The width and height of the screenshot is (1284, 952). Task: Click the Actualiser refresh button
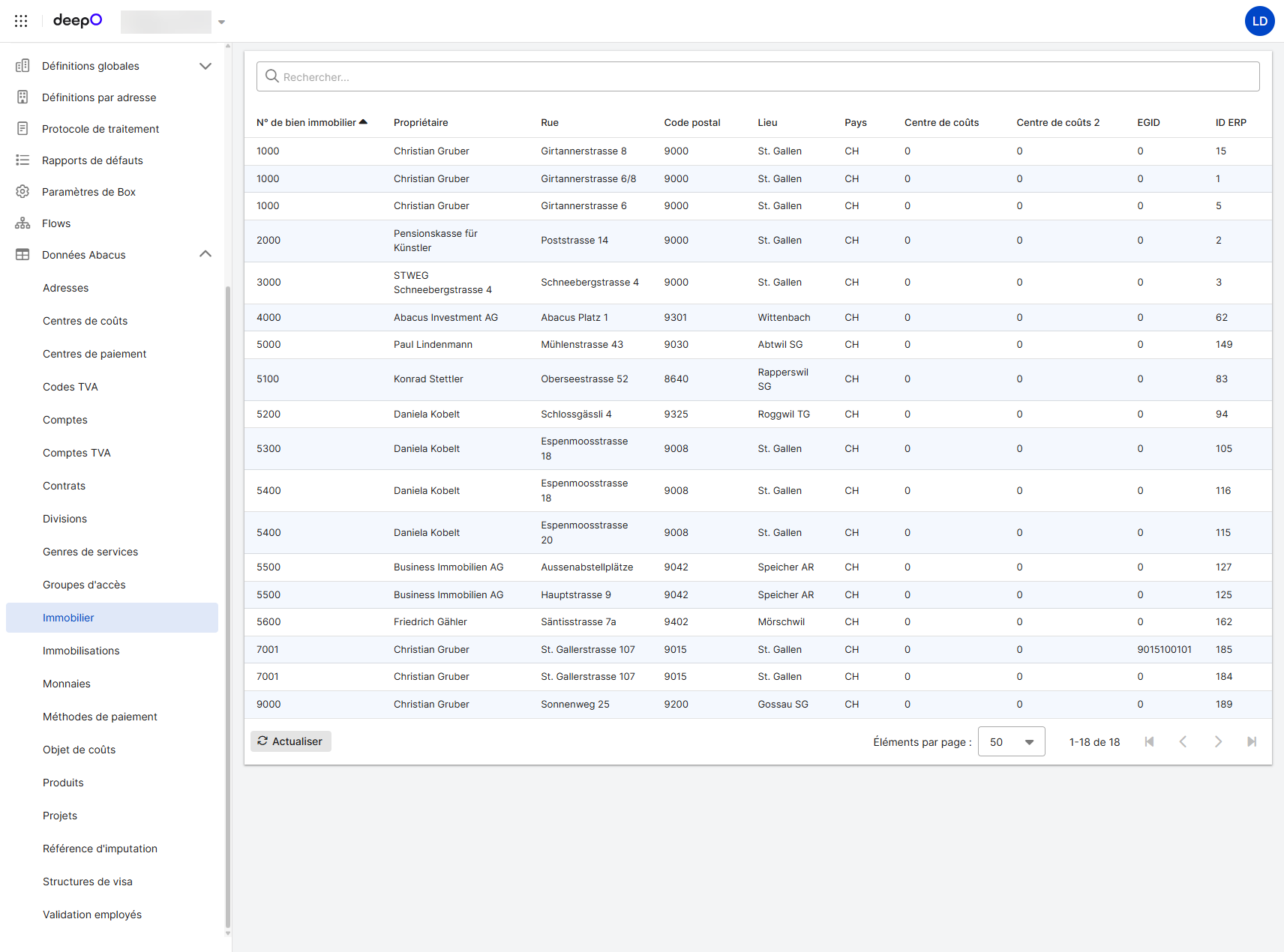point(290,741)
